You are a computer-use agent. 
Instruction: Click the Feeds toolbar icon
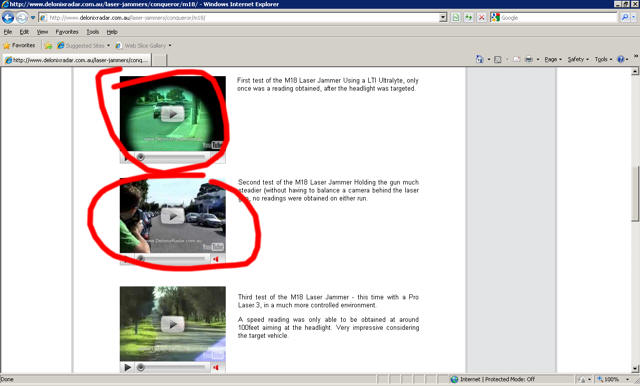[498, 60]
